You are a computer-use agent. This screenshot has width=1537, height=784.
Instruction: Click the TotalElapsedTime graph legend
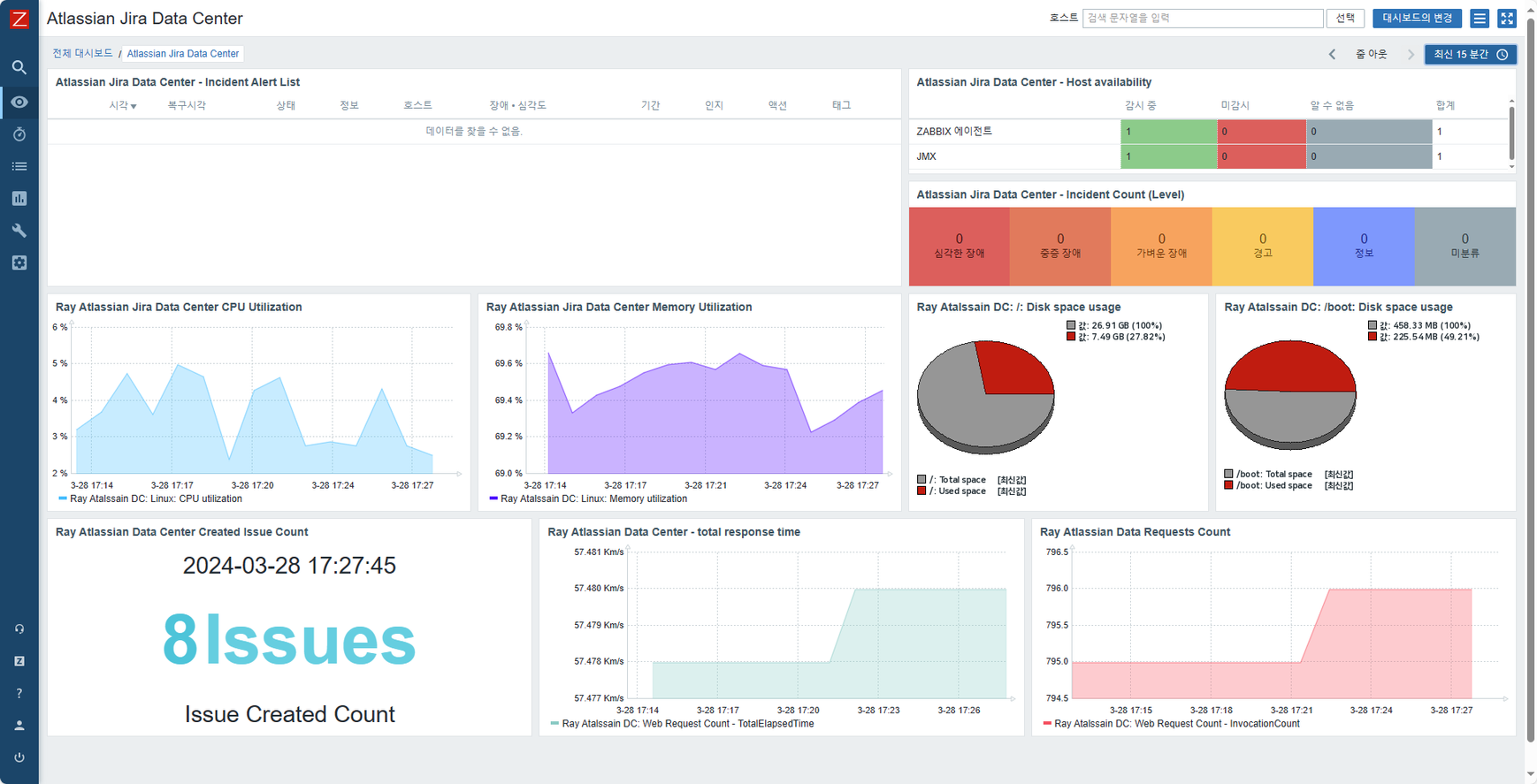click(x=682, y=724)
